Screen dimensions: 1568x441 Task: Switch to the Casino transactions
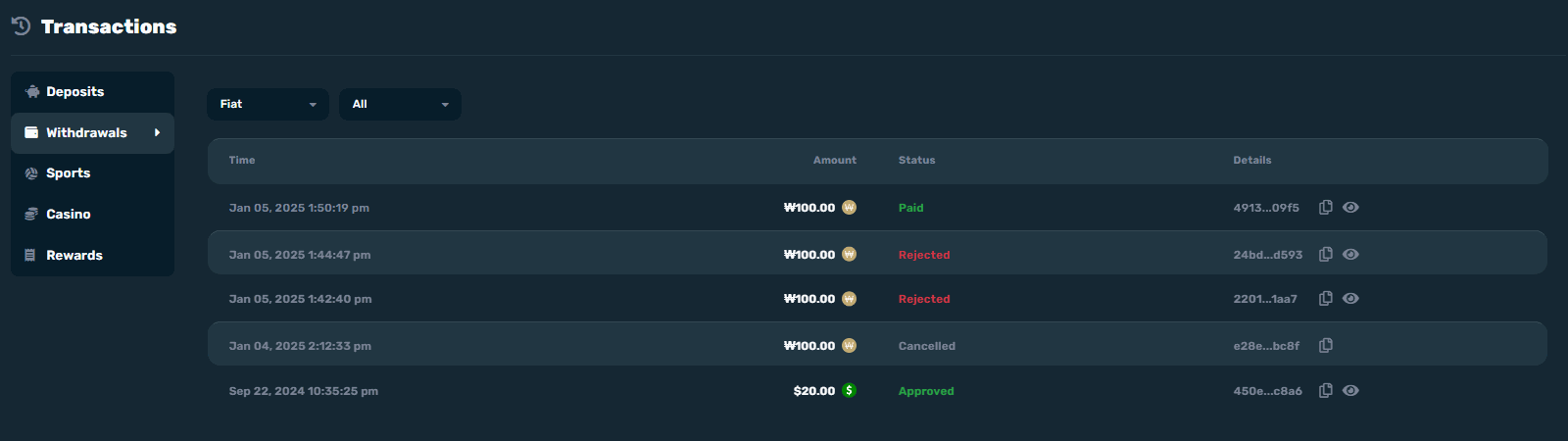click(x=92, y=215)
